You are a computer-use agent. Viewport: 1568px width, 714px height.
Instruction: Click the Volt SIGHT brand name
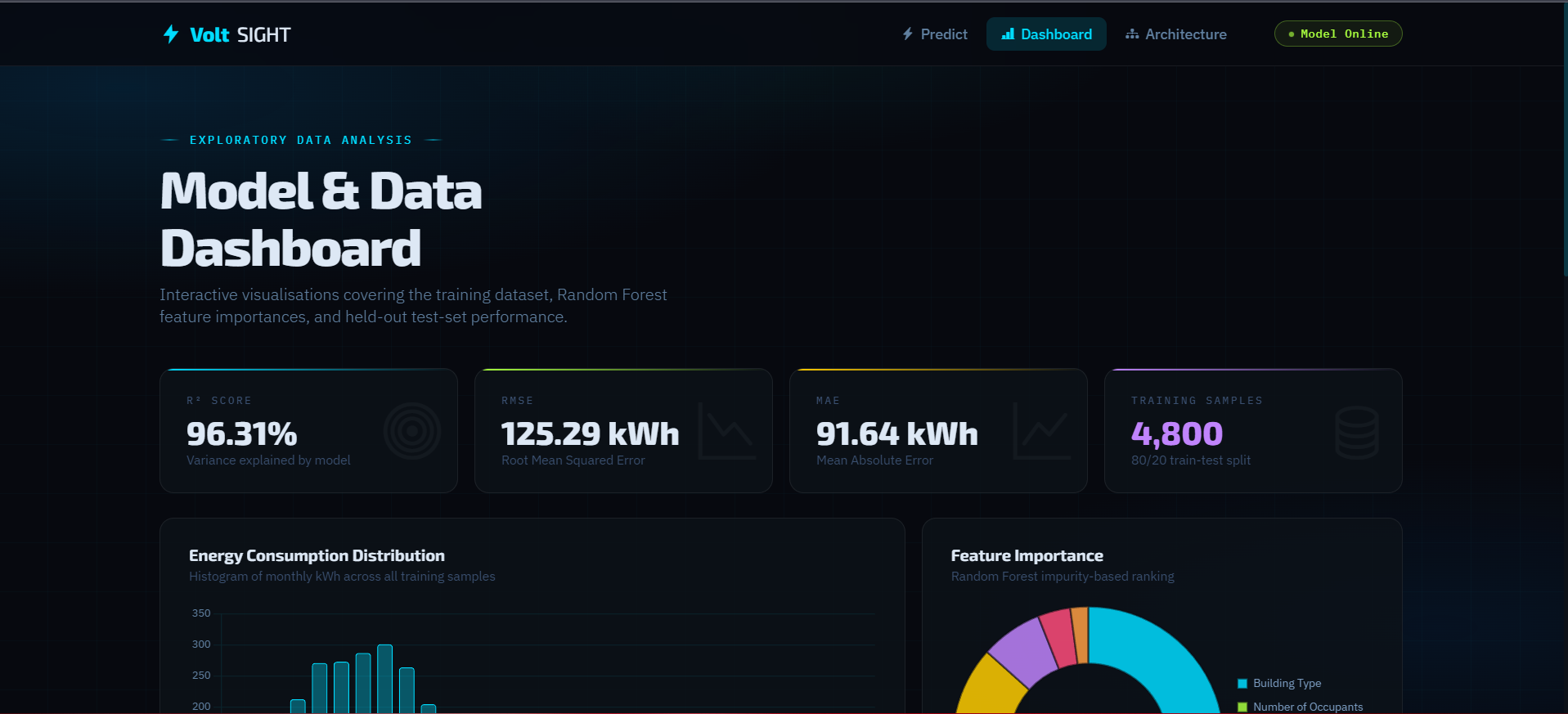(240, 35)
